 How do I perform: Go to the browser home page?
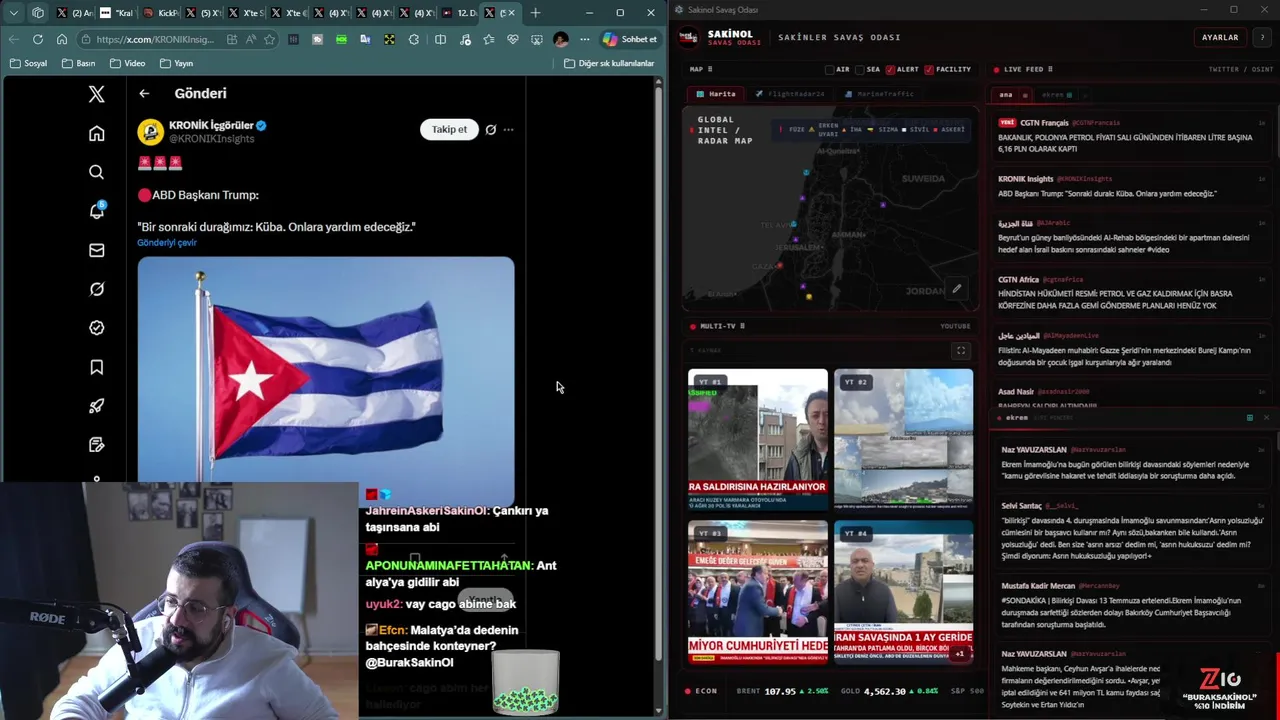(61, 39)
